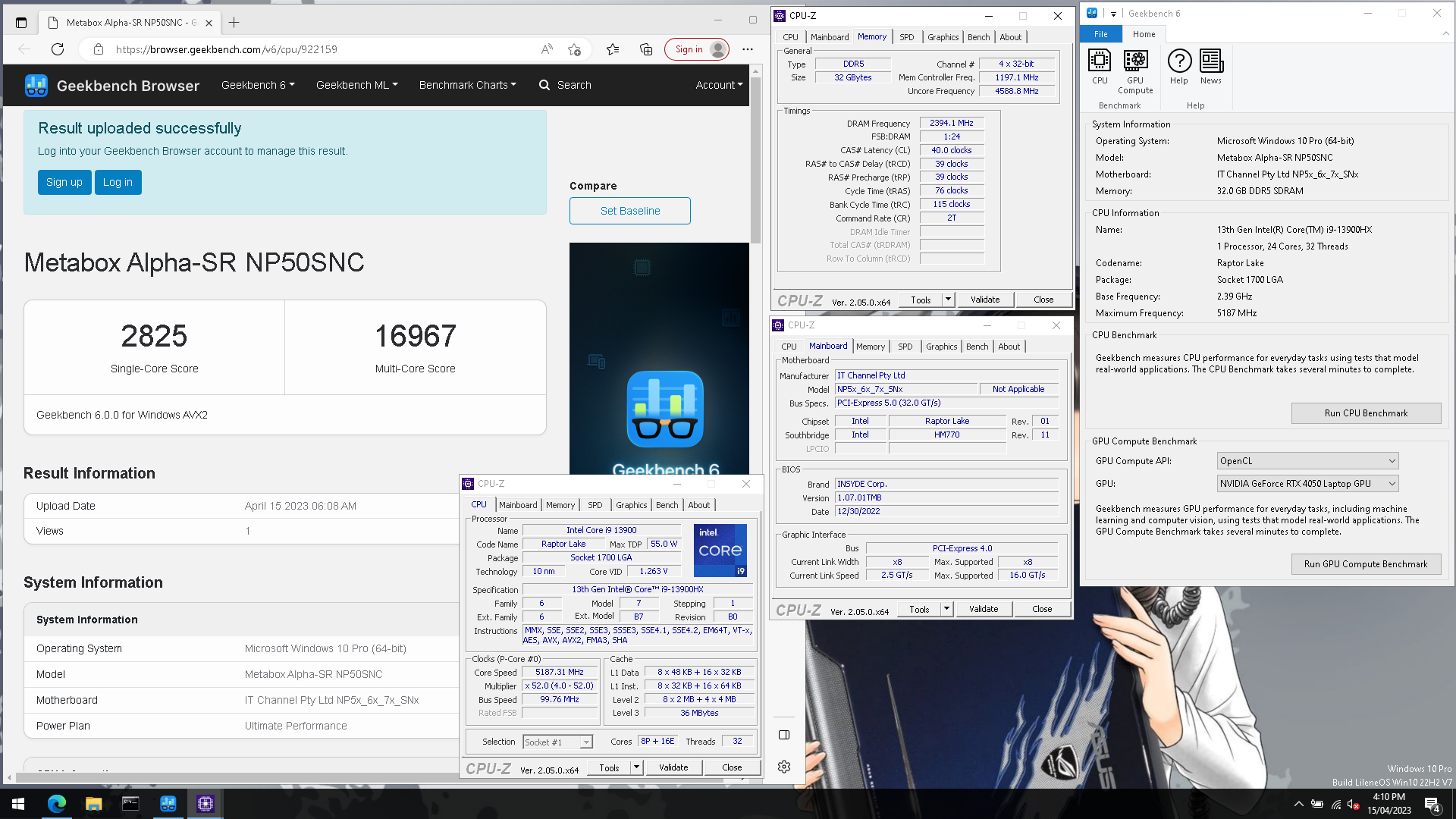Show hidden tray icons chevron

1298,804
